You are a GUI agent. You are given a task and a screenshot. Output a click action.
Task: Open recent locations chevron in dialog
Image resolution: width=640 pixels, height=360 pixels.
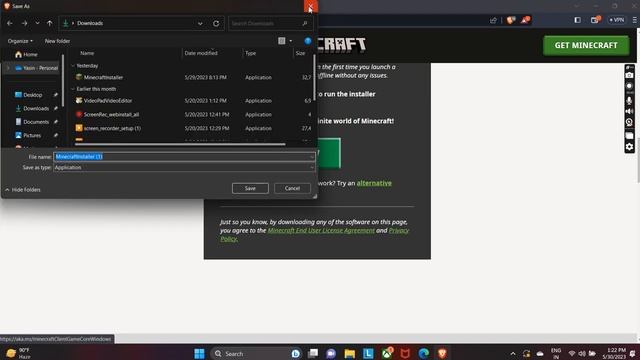coord(37,23)
